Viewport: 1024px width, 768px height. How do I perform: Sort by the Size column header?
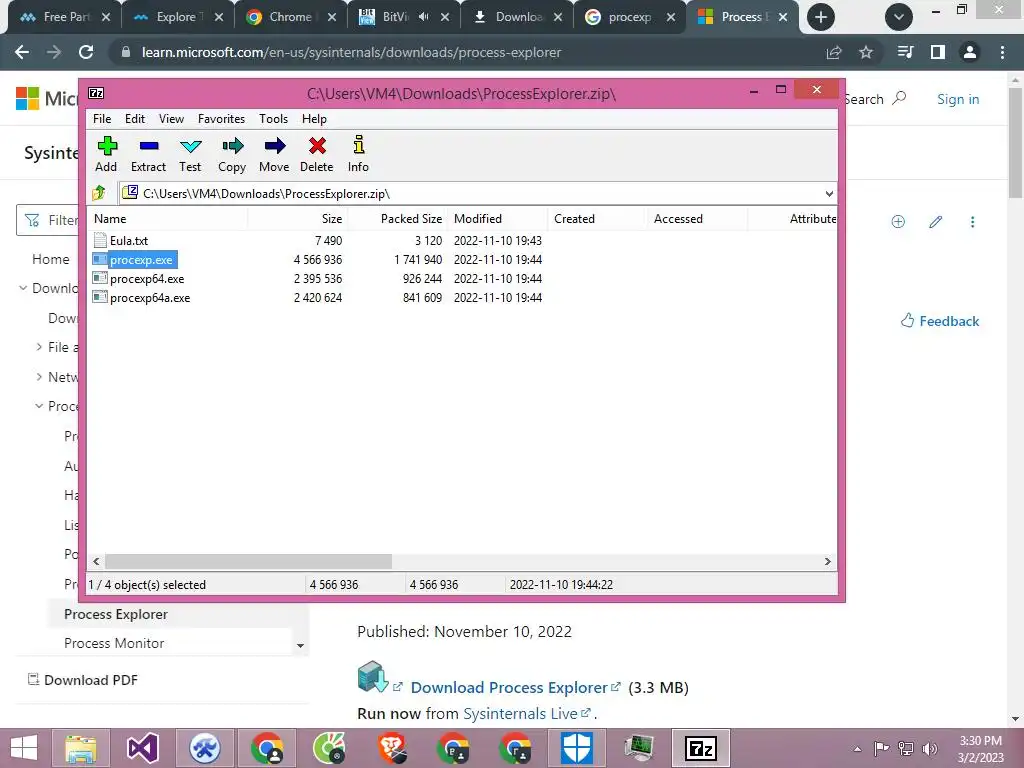[297, 219]
